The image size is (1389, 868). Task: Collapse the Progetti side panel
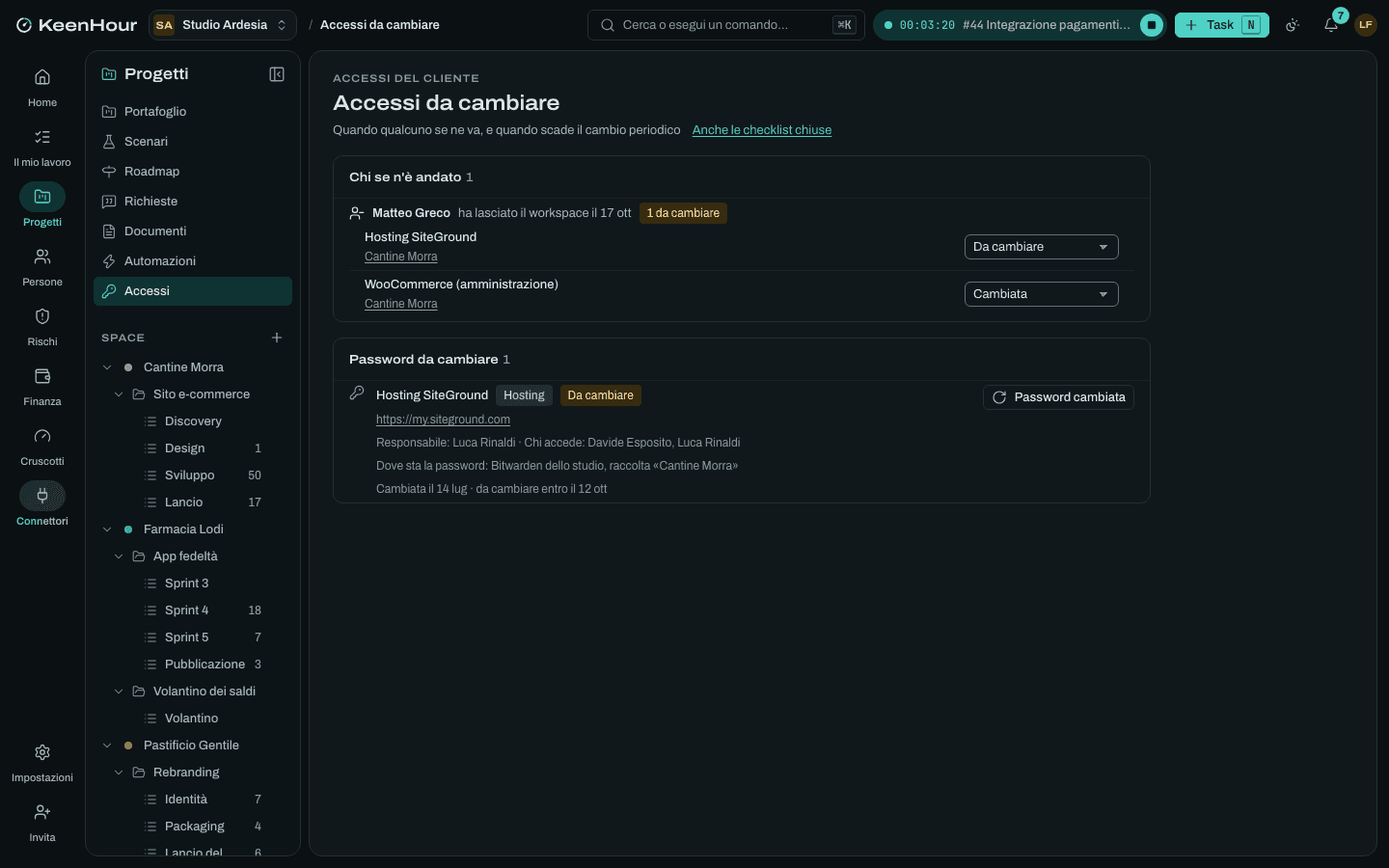277,74
